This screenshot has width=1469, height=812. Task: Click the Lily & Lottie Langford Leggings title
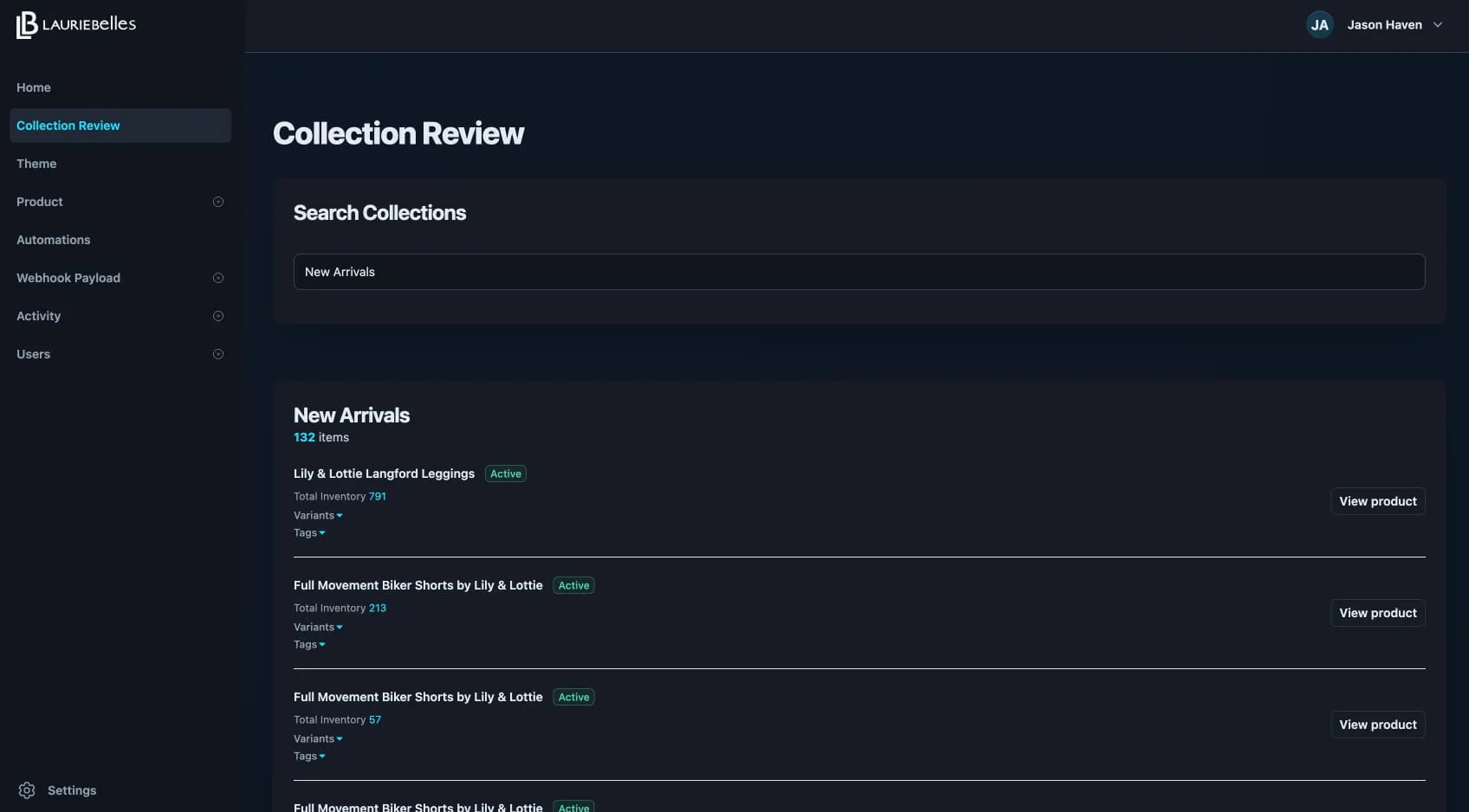point(384,474)
